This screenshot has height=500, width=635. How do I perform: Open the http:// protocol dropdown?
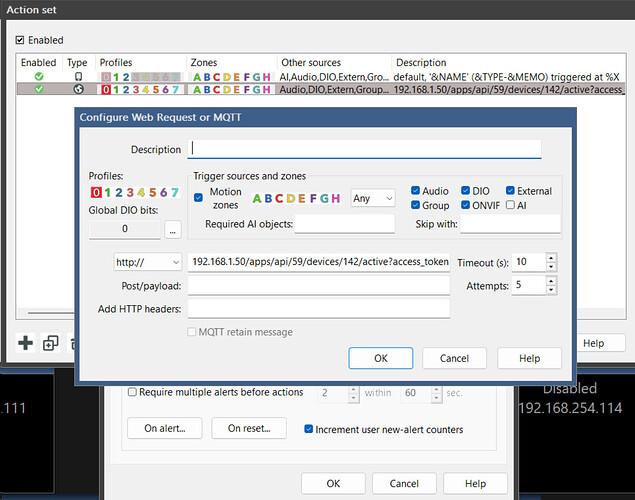(x=148, y=262)
